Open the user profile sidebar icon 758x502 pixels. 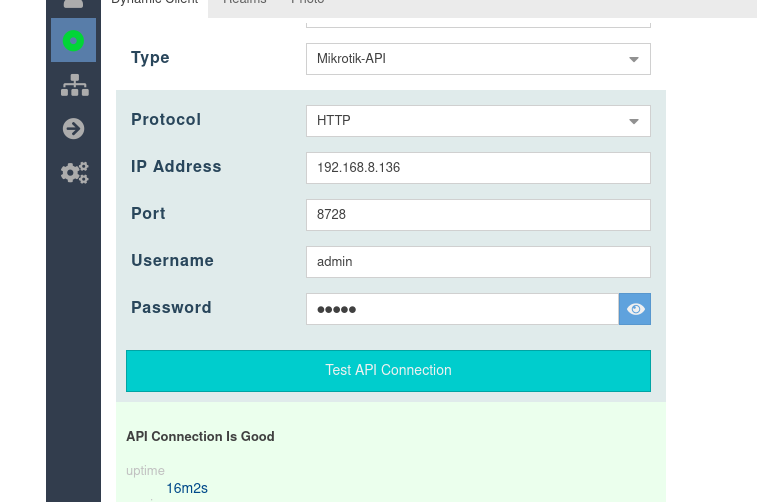(73, 4)
